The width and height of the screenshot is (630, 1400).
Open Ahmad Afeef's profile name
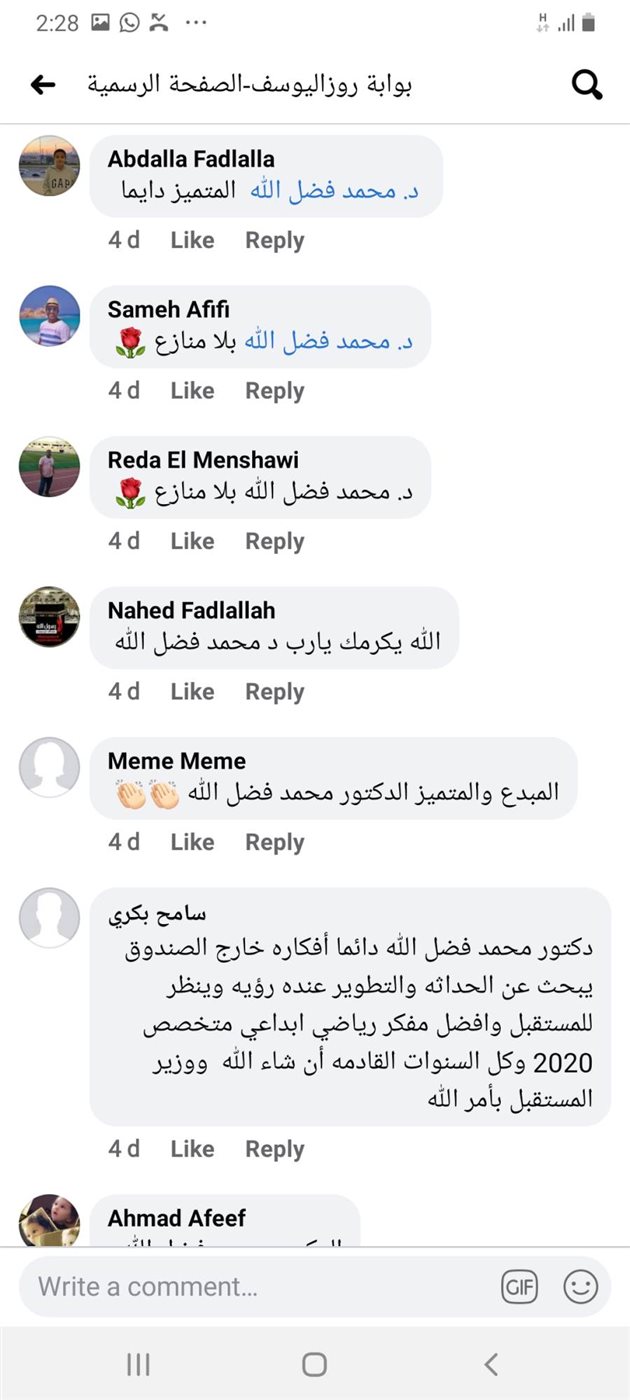[176, 1218]
